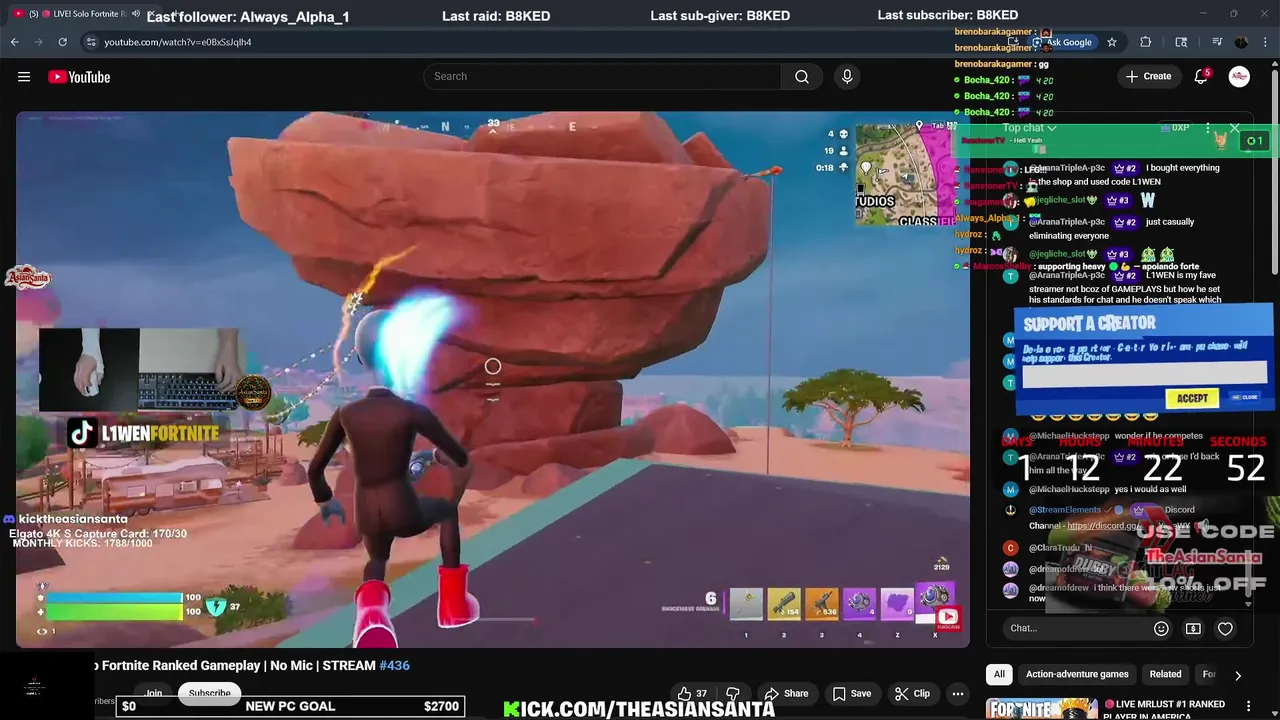Open more actions ellipsis below the video
The image size is (1280, 720).
[x=957, y=693]
